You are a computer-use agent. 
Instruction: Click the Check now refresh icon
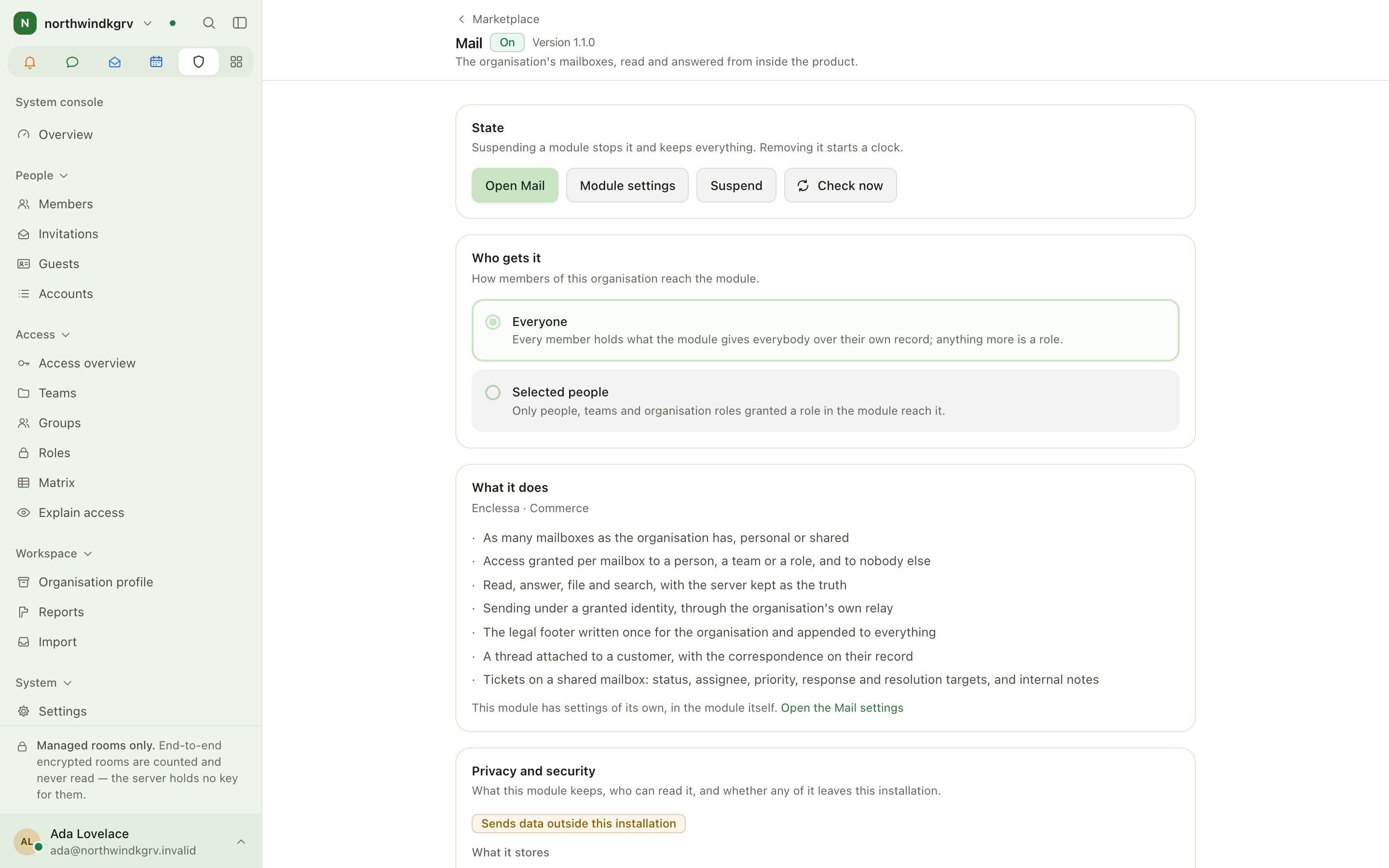click(x=803, y=186)
